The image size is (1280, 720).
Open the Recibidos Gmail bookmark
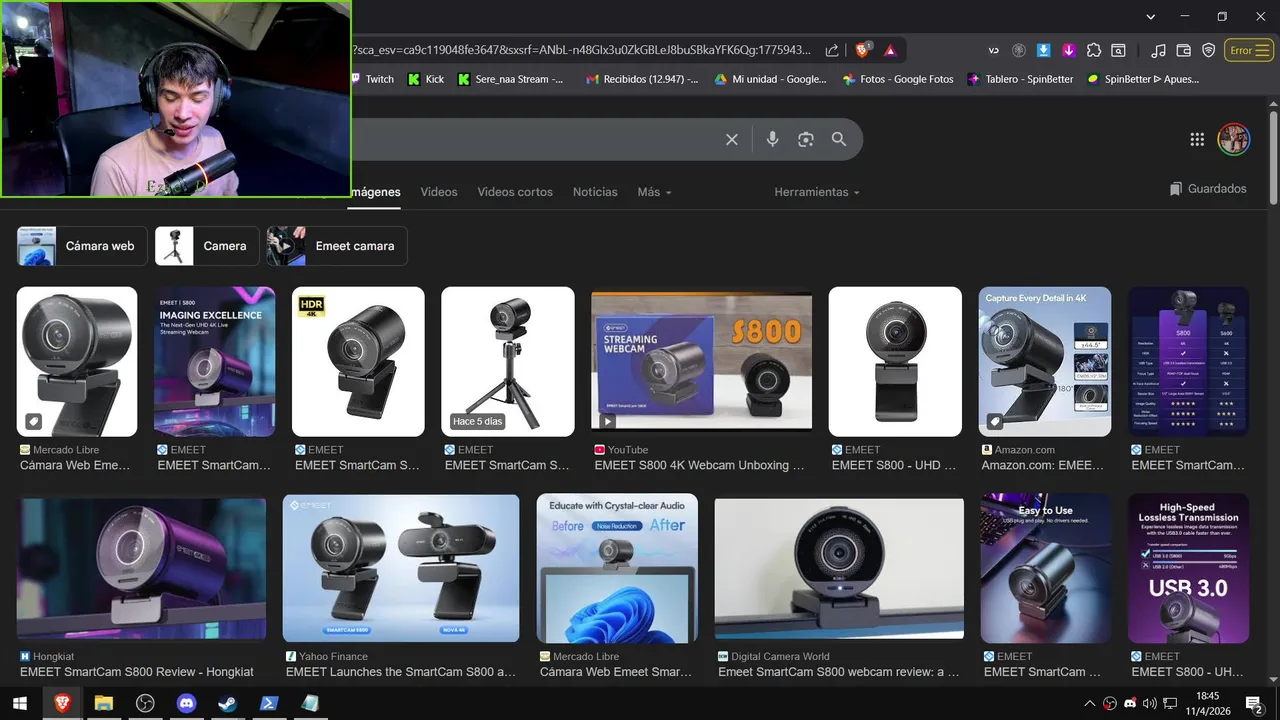tap(642, 79)
